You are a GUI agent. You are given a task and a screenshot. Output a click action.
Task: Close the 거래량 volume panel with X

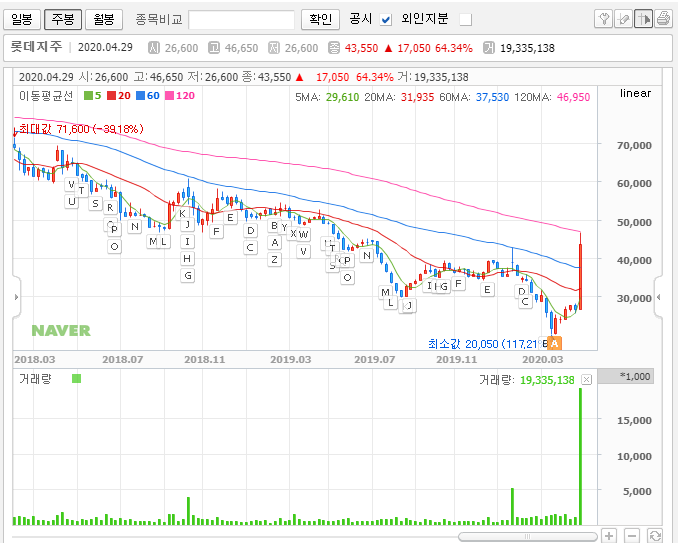[587, 380]
